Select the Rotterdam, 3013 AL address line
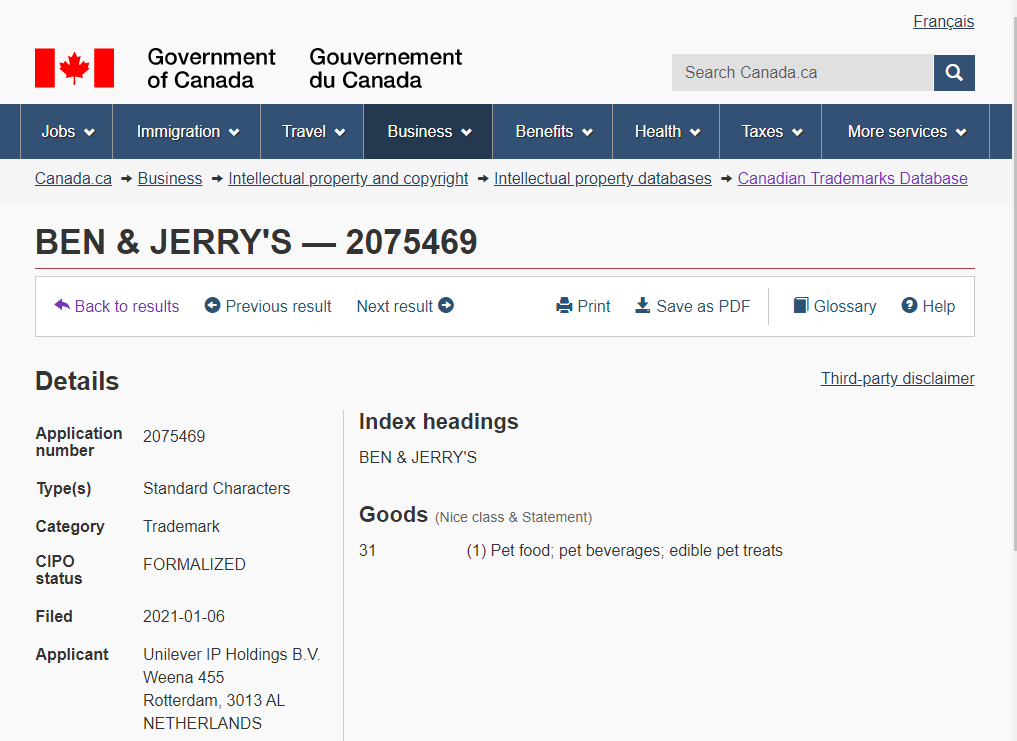The image size is (1017, 741). pyautogui.click(x=214, y=701)
